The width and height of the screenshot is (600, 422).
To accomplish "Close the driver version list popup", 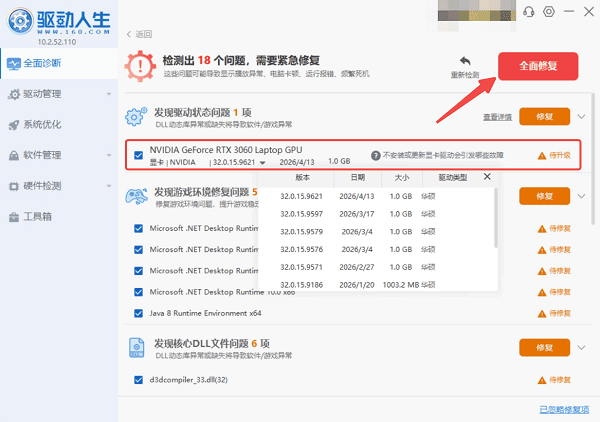I will click(x=487, y=176).
